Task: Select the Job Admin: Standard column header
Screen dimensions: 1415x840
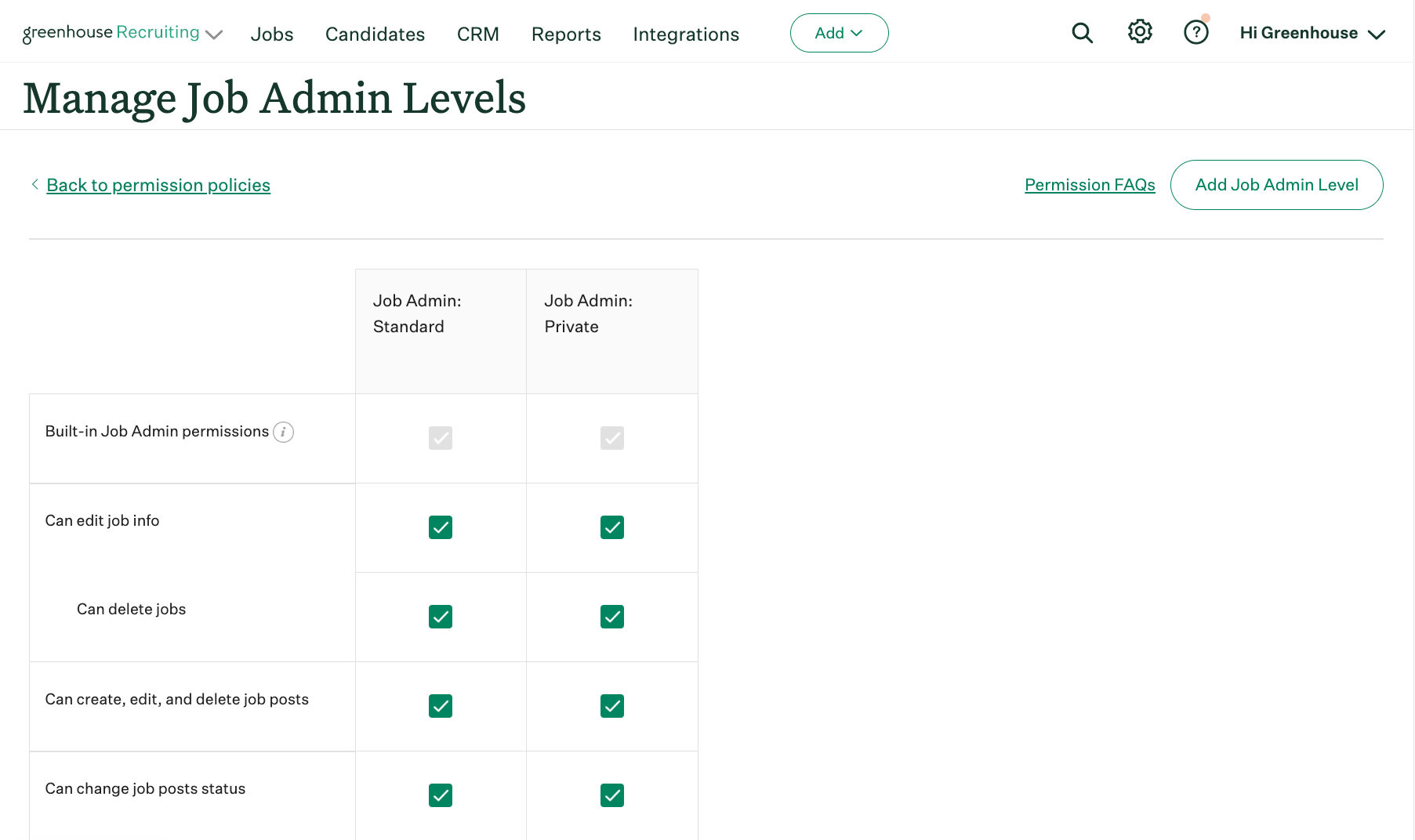Action: [x=441, y=331]
